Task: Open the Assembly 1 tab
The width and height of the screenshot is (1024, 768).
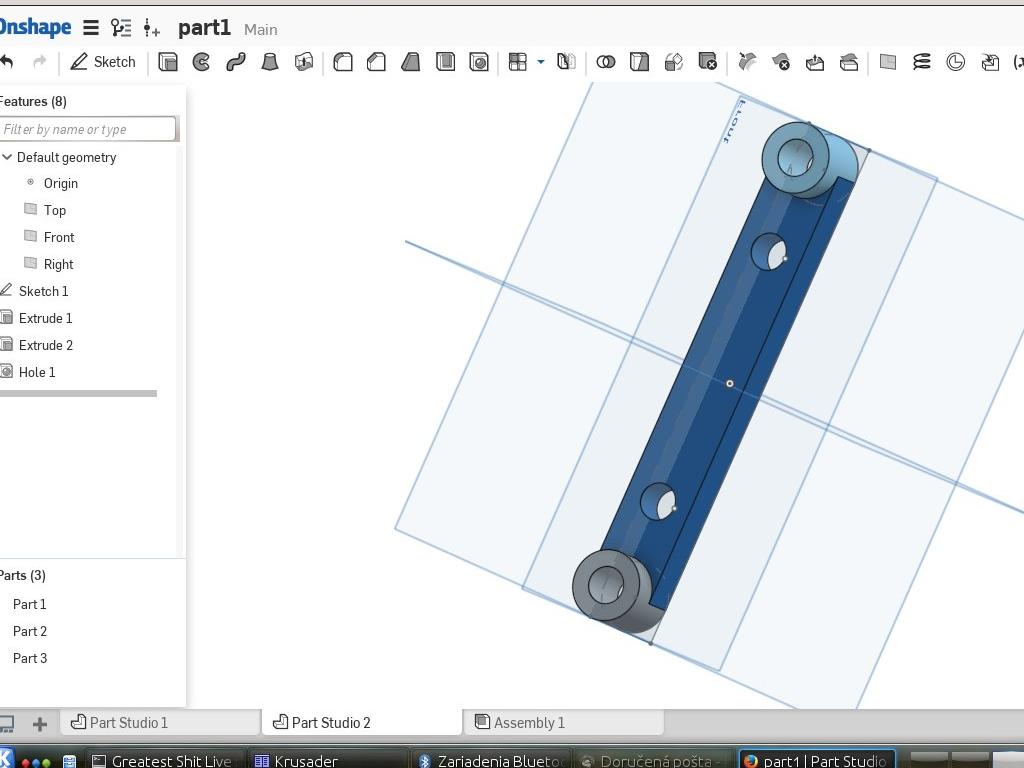Action: click(528, 722)
